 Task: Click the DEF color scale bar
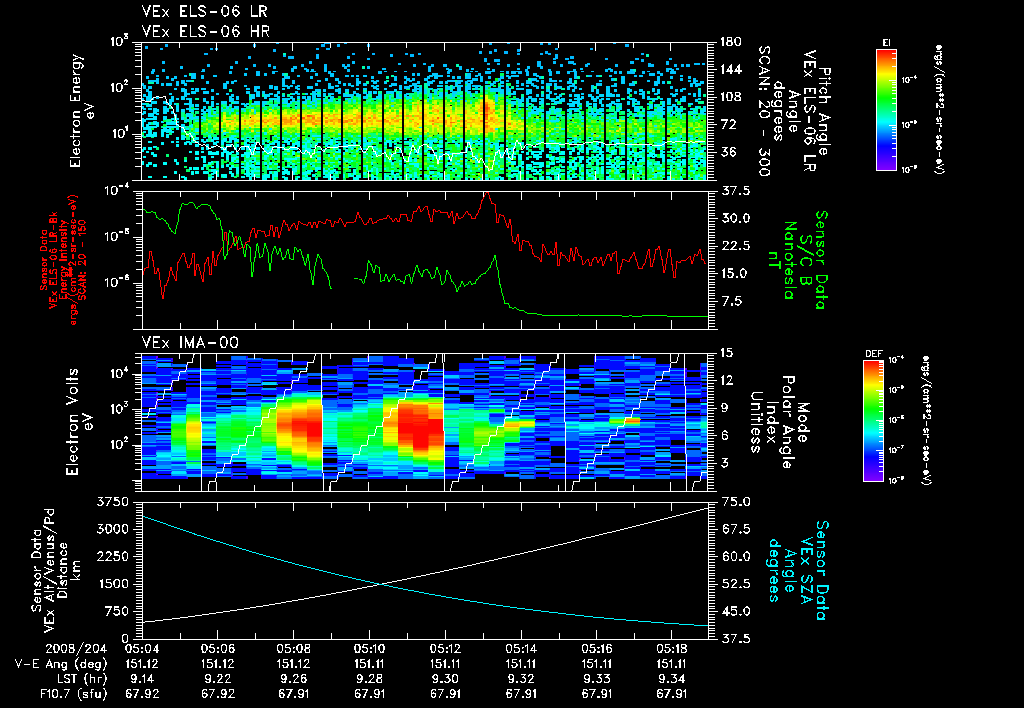pyautogui.click(x=873, y=421)
